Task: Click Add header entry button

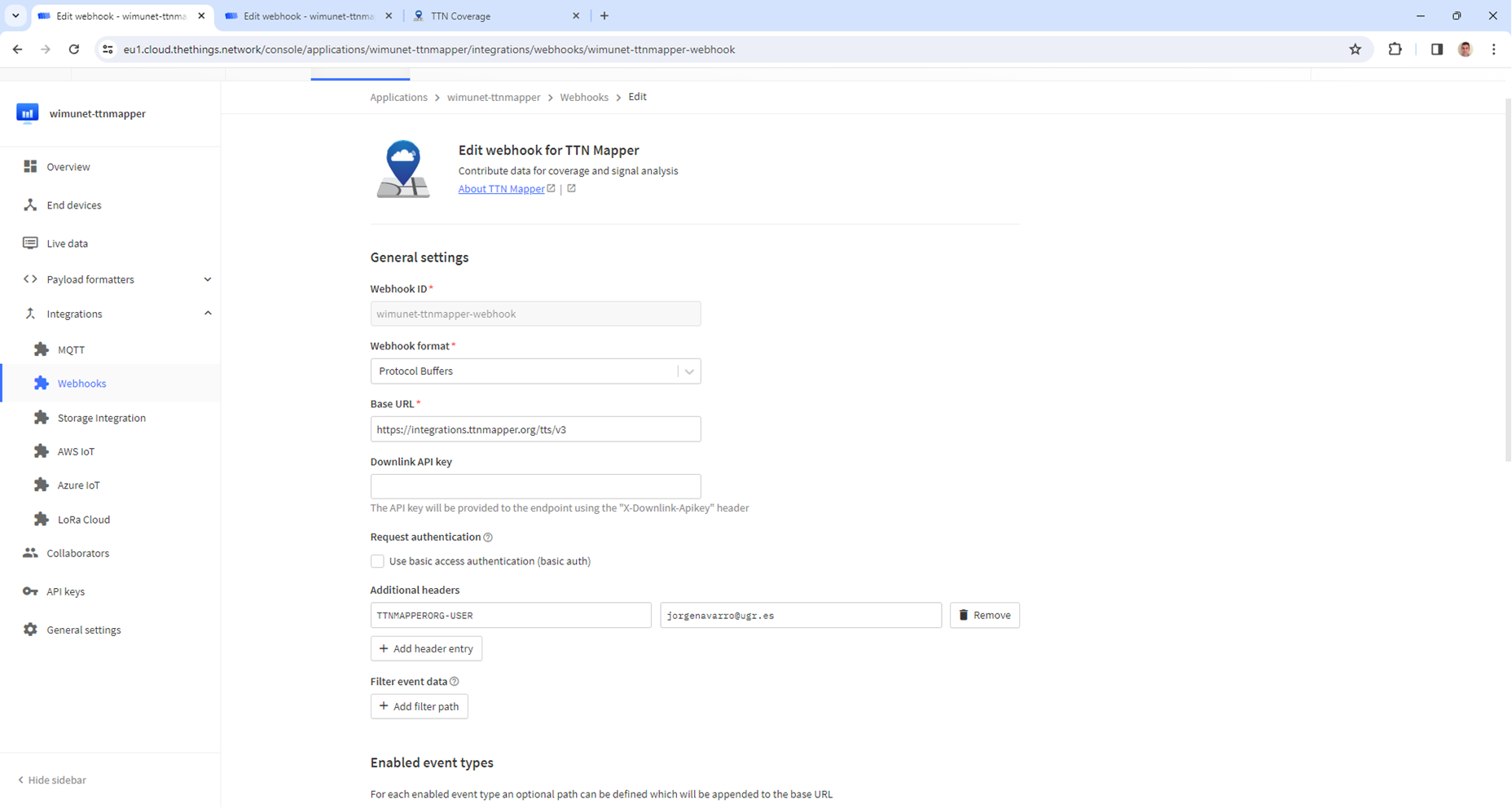Action: tap(426, 648)
